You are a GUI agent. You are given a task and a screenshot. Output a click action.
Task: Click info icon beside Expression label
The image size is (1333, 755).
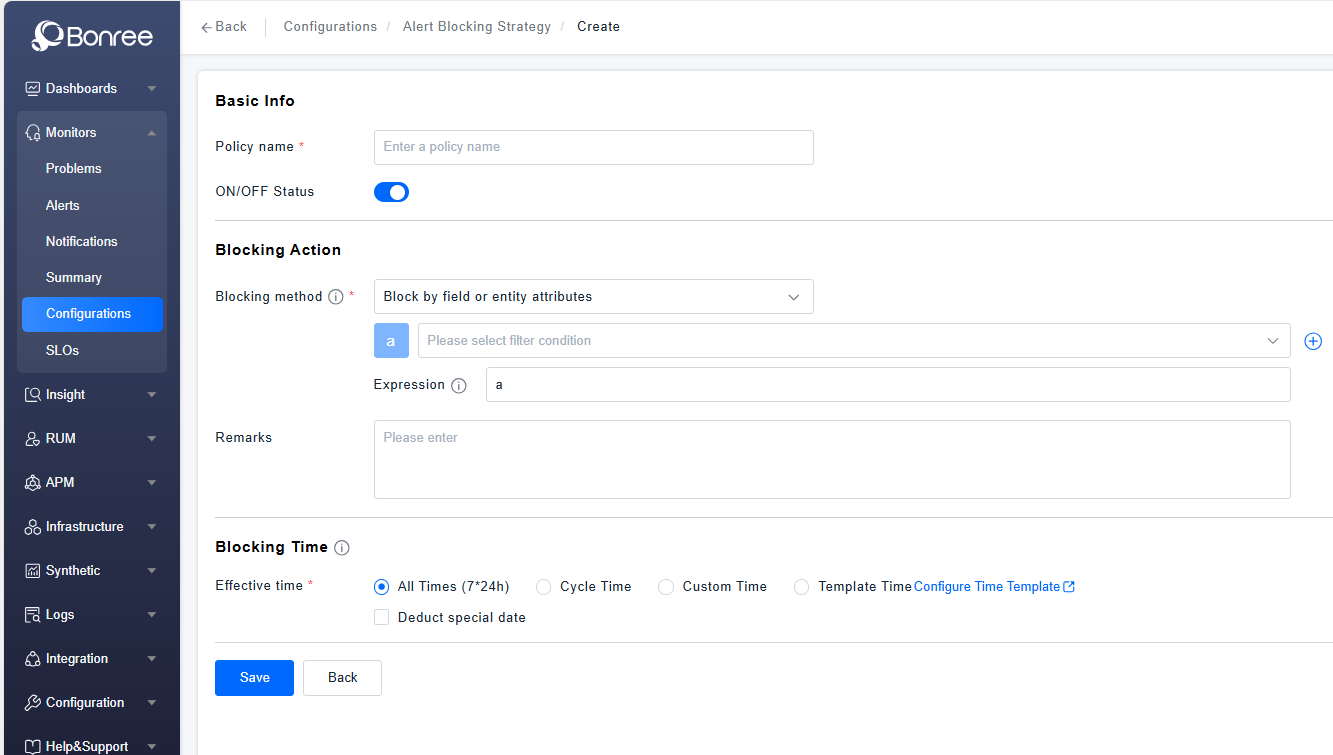459,386
